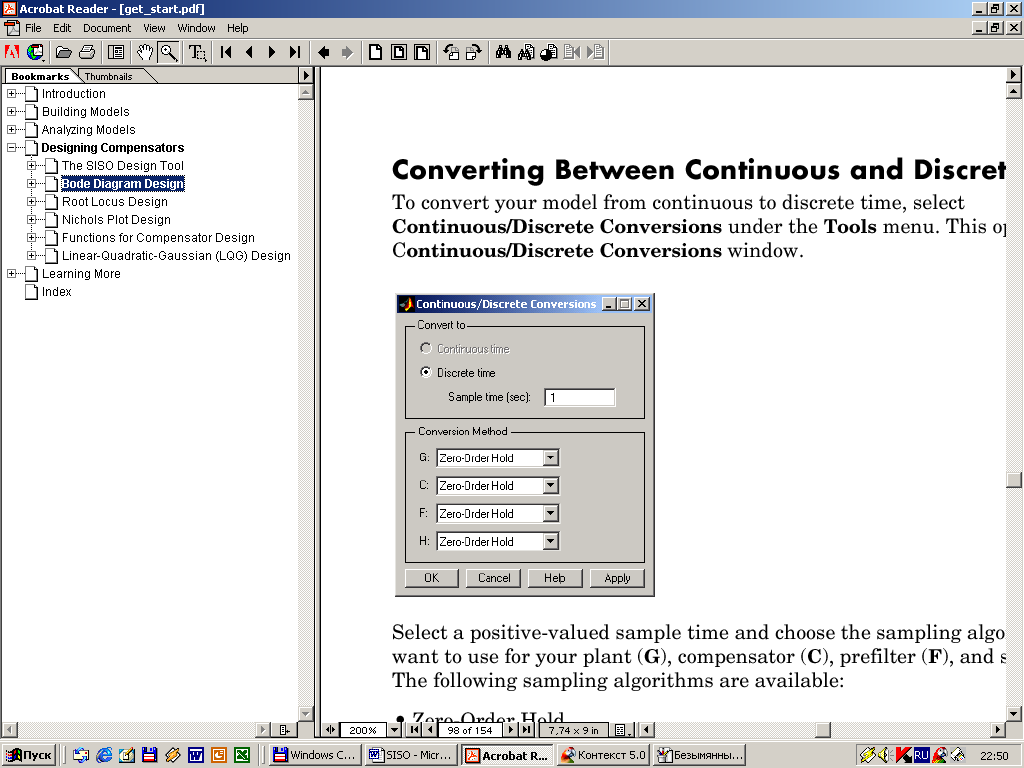Go to last page via toolbar
1024x768 pixels.
tap(295, 52)
